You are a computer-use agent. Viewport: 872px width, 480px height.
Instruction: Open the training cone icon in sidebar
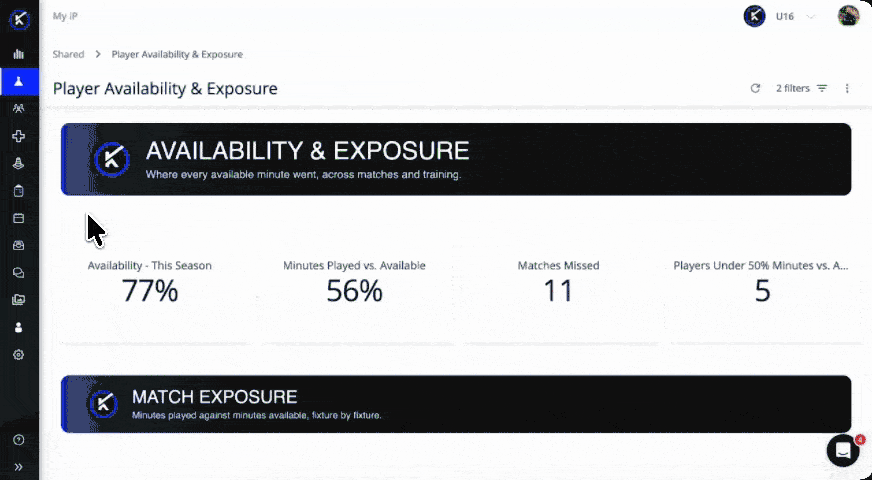pyautogui.click(x=19, y=164)
